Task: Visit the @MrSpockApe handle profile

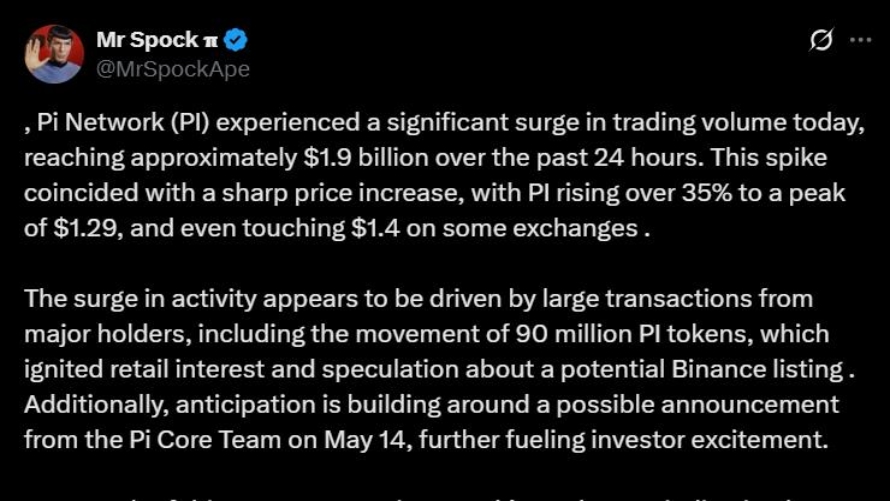Action: point(173,69)
